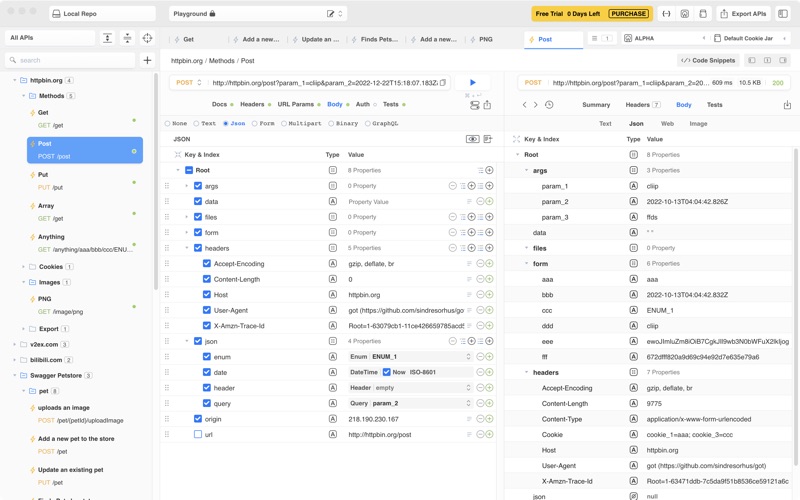Collapse the headers node in request body
The image size is (800, 500).
click(x=187, y=248)
